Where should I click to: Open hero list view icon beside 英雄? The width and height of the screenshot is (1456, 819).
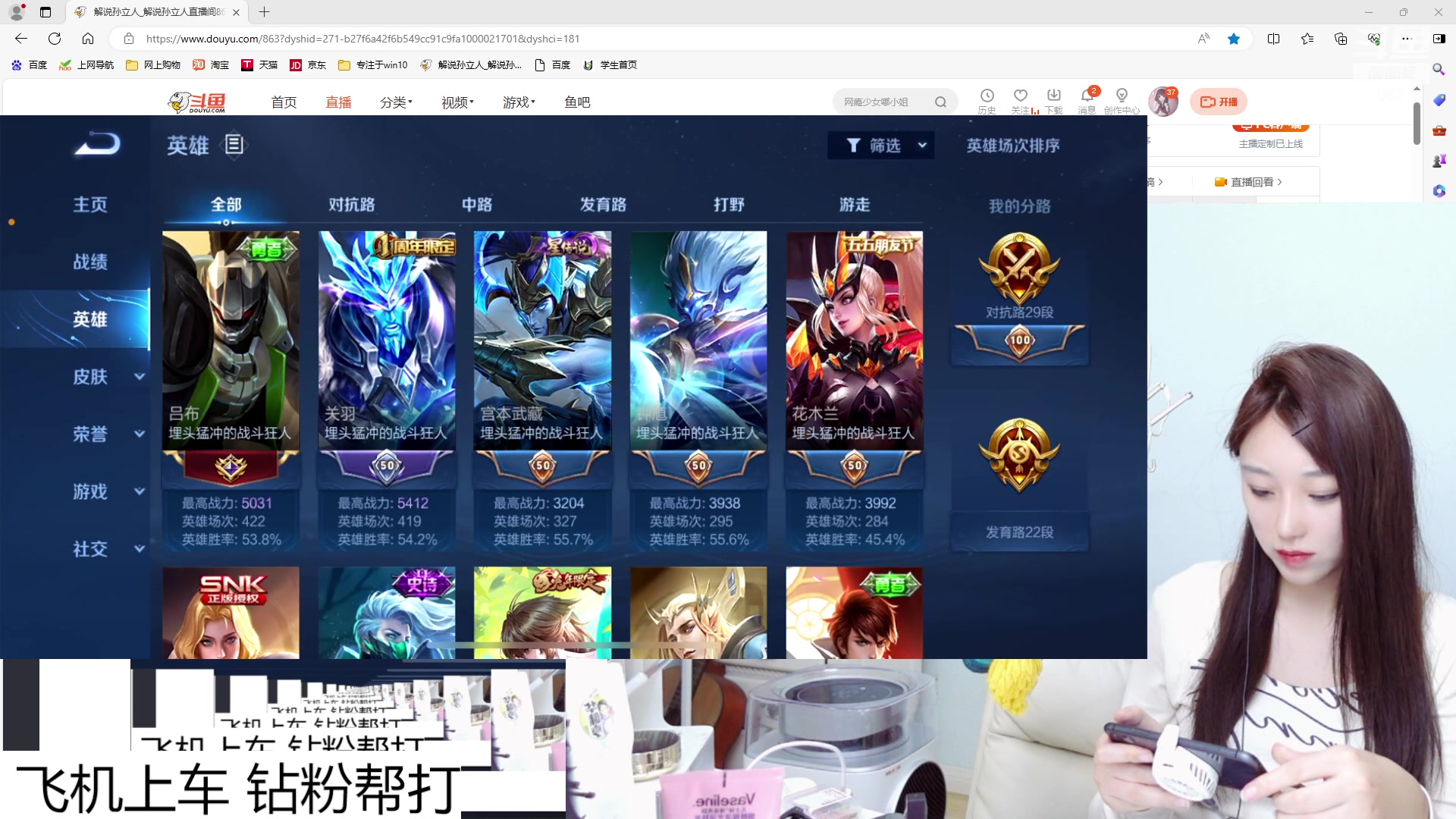[234, 144]
